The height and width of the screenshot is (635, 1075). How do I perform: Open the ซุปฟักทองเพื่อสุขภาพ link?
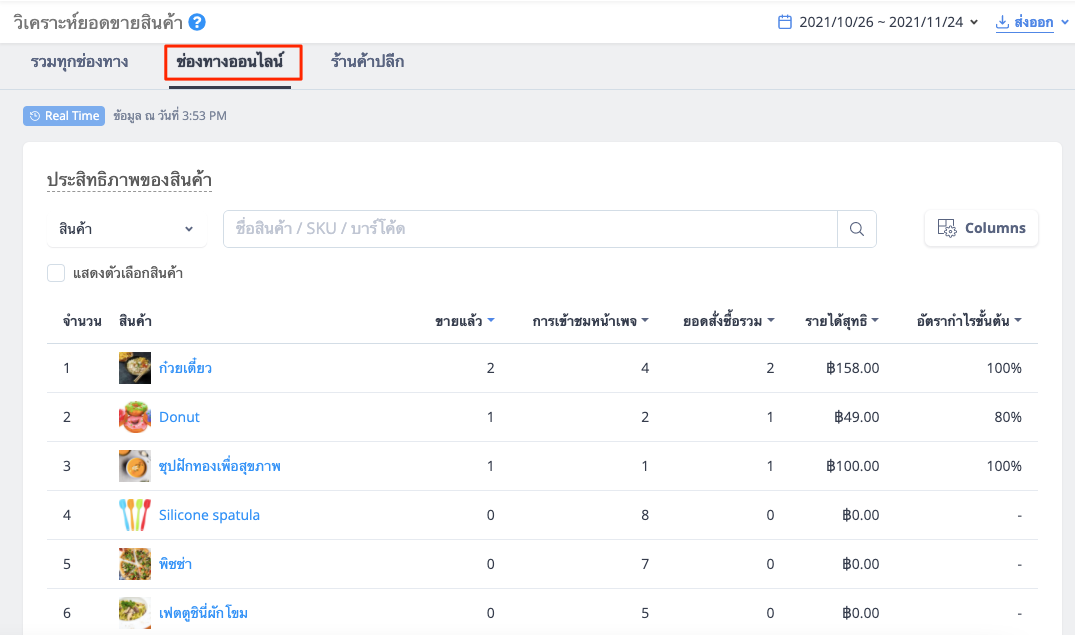pyautogui.click(x=219, y=466)
